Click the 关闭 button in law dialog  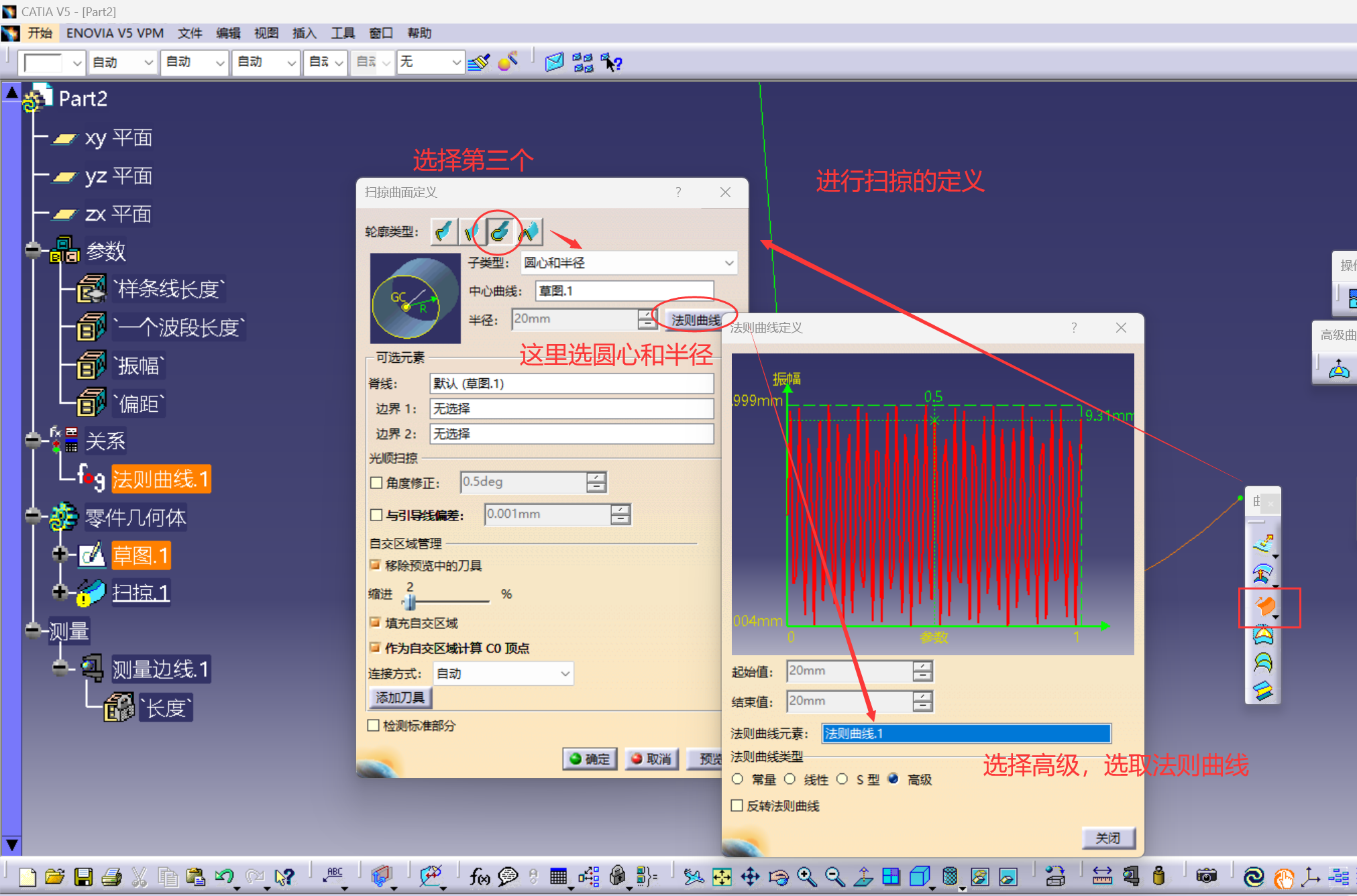pyautogui.click(x=1107, y=838)
